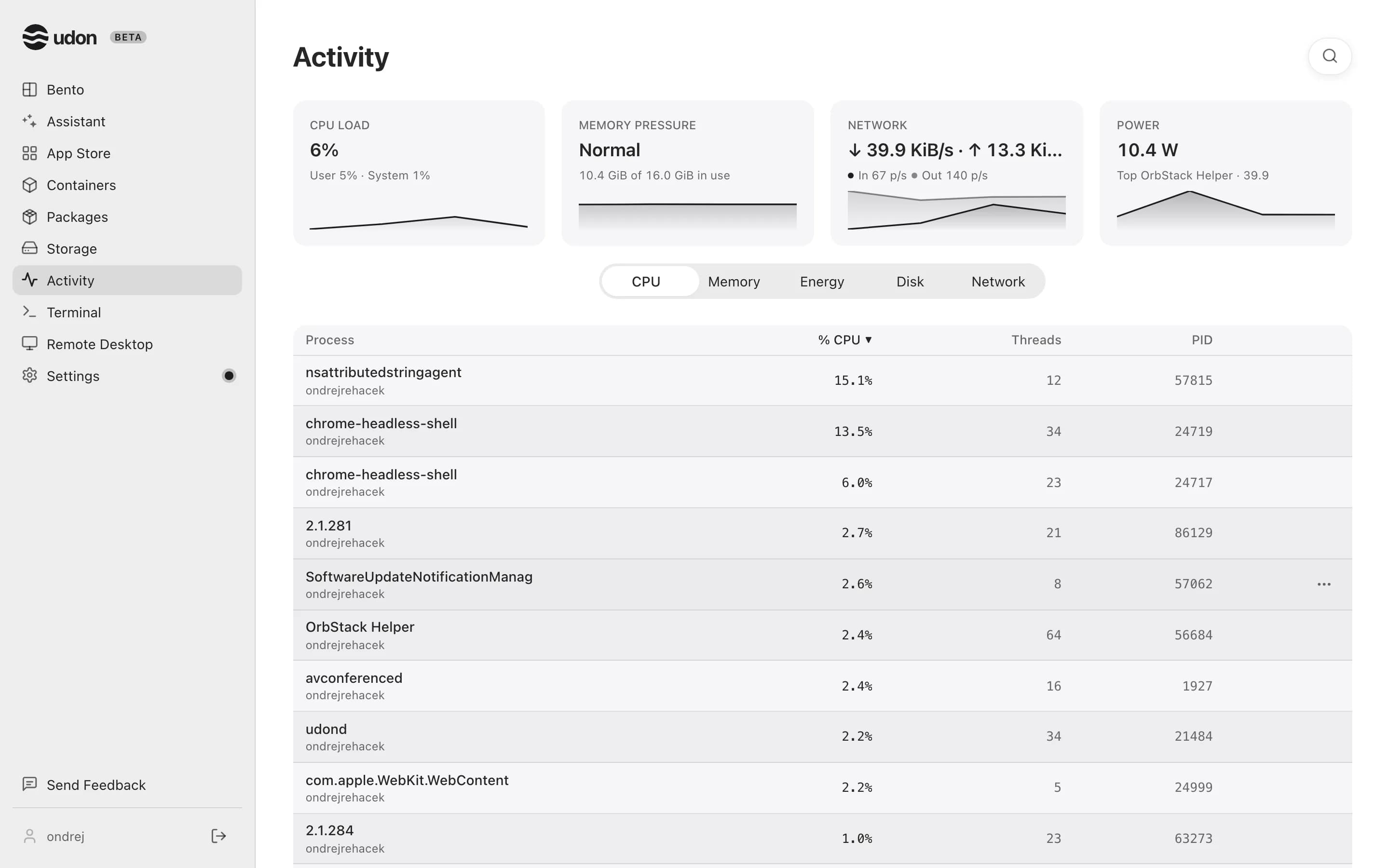The image size is (1389, 868).
Task: Open the search magnifier button
Action: [1329, 56]
